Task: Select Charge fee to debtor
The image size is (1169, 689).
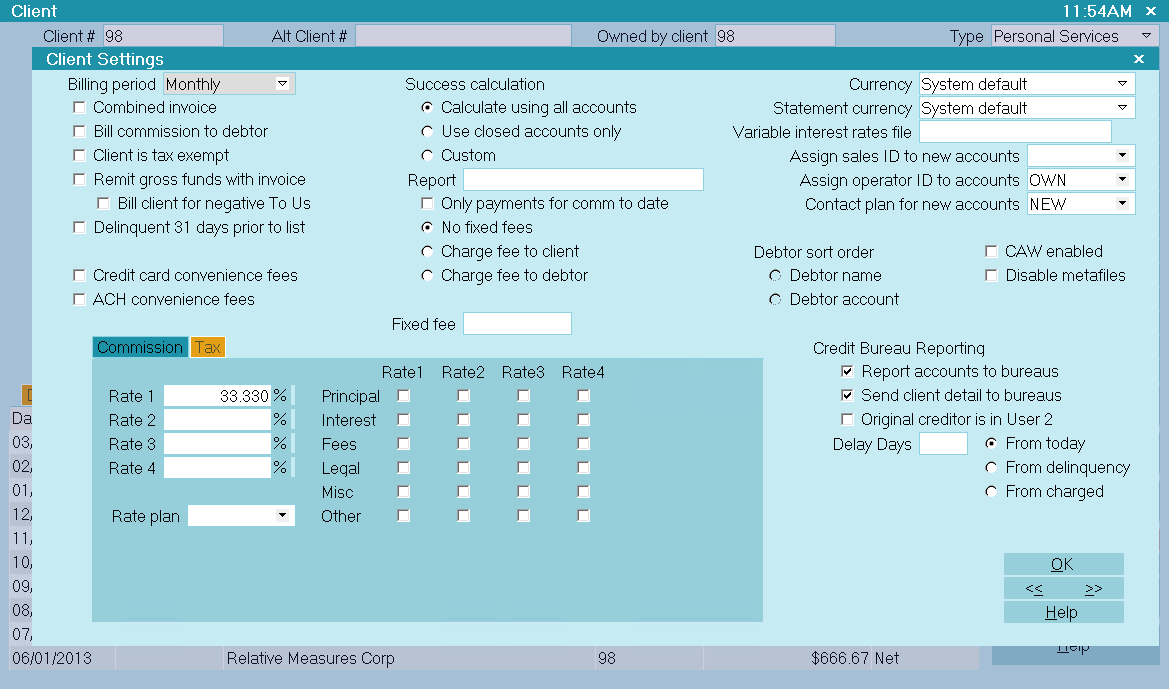Action: [427, 275]
